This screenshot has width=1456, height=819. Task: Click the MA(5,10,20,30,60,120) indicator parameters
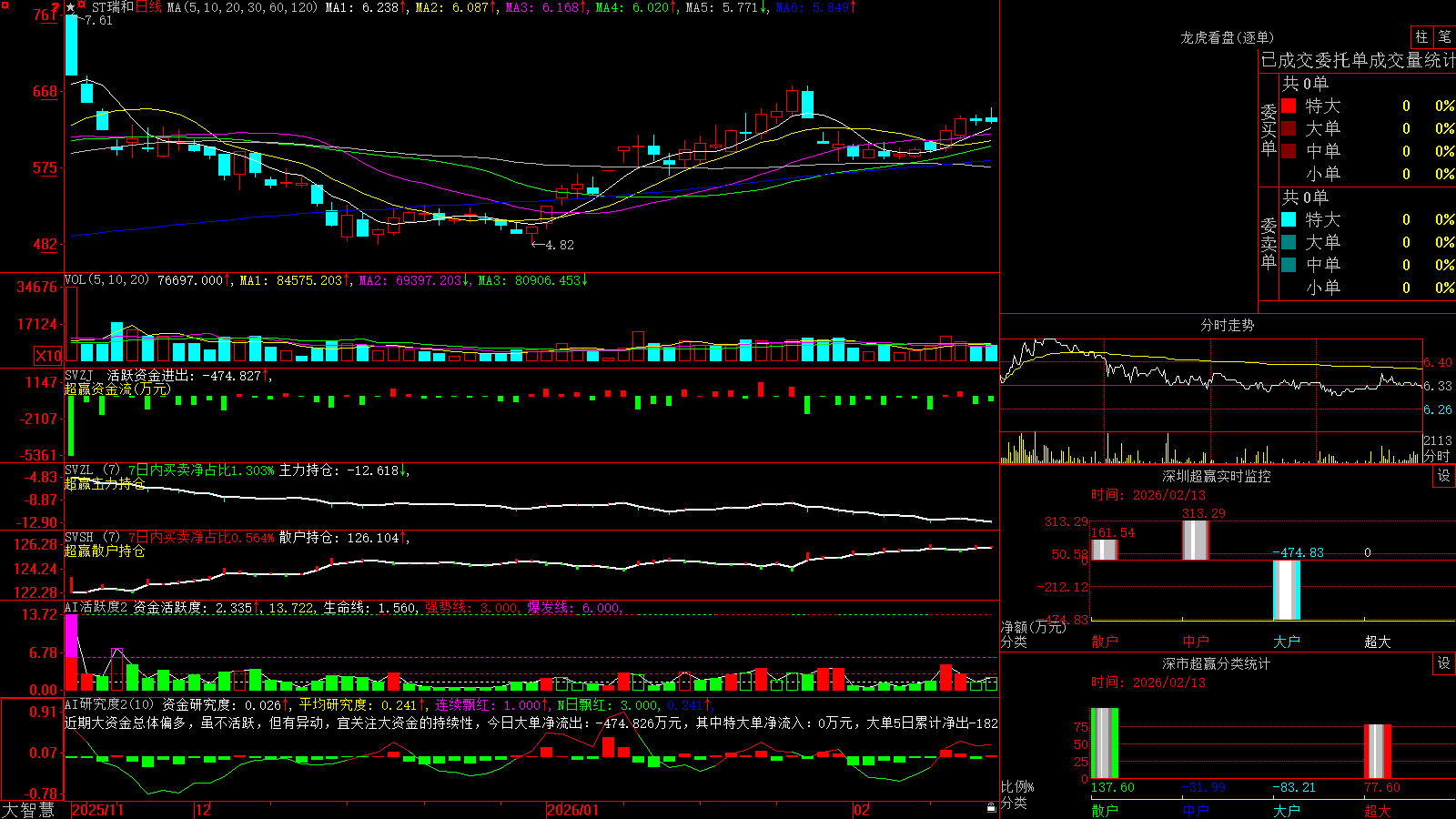point(242,7)
